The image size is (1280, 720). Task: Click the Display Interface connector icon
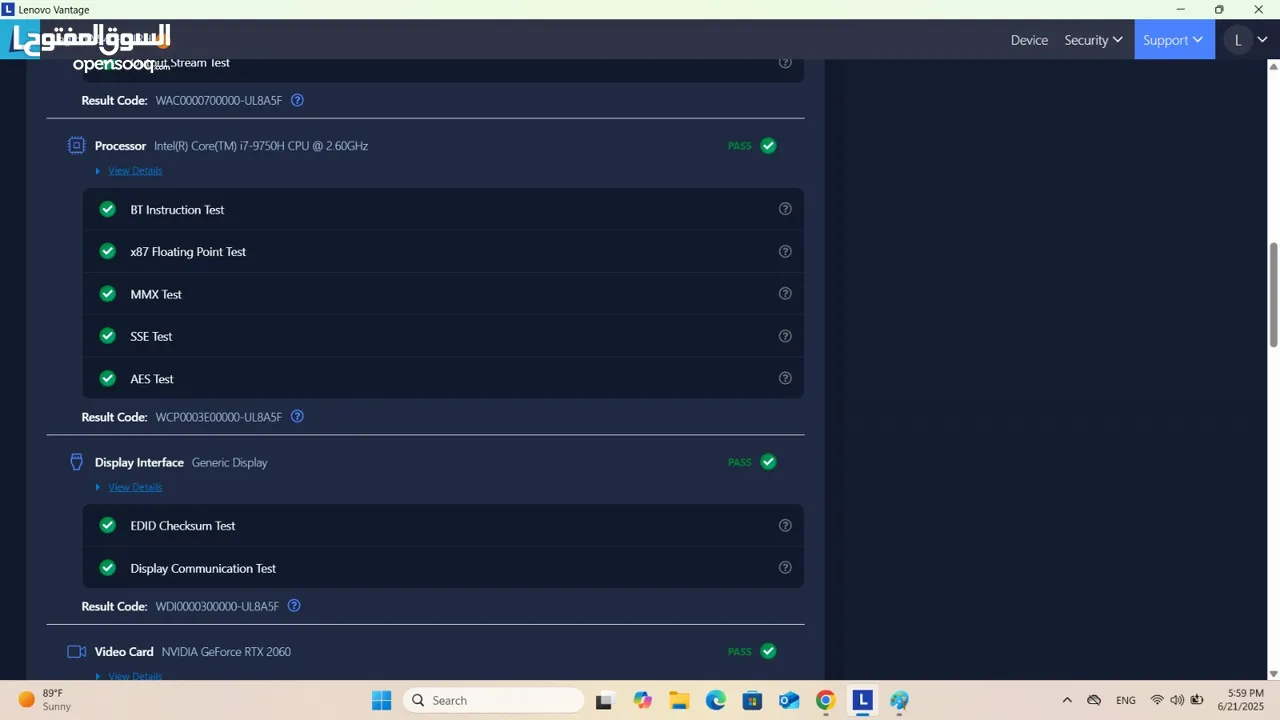pos(76,462)
